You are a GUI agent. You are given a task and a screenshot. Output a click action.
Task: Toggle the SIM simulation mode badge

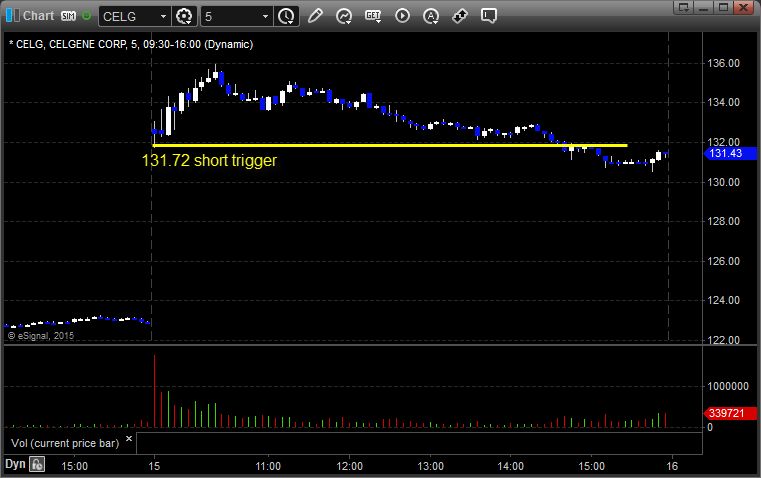[x=68, y=16]
